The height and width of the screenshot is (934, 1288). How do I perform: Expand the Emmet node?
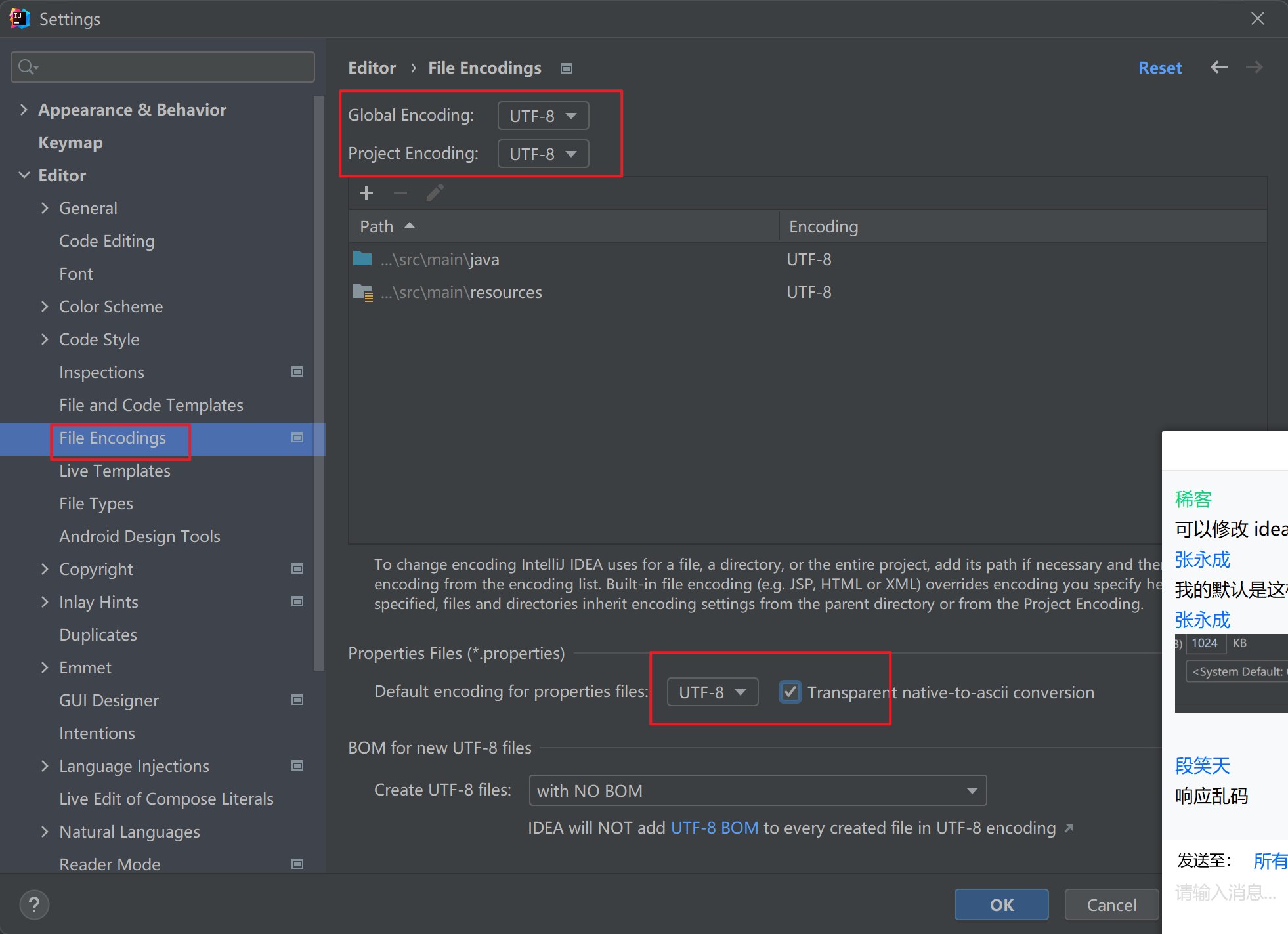point(45,668)
